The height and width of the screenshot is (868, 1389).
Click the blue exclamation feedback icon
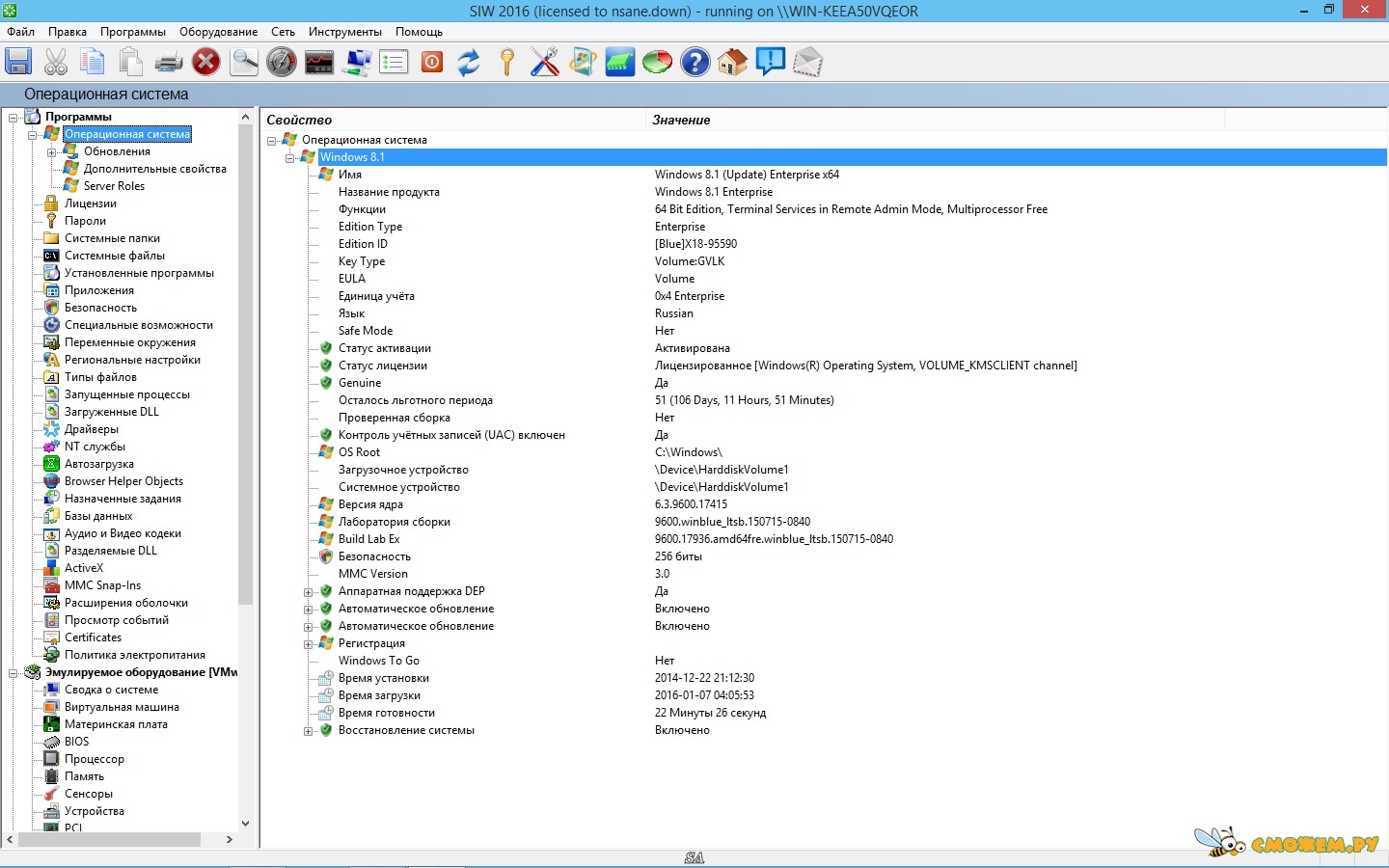[x=770, y=63]
